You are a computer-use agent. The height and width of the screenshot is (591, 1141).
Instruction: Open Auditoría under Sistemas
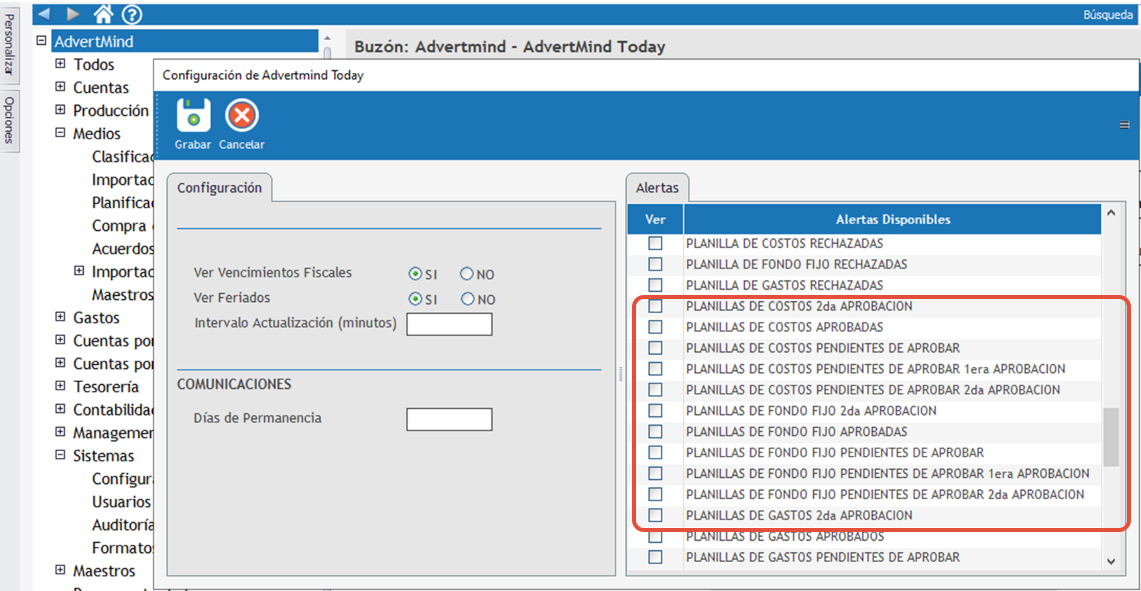[123, 524]
